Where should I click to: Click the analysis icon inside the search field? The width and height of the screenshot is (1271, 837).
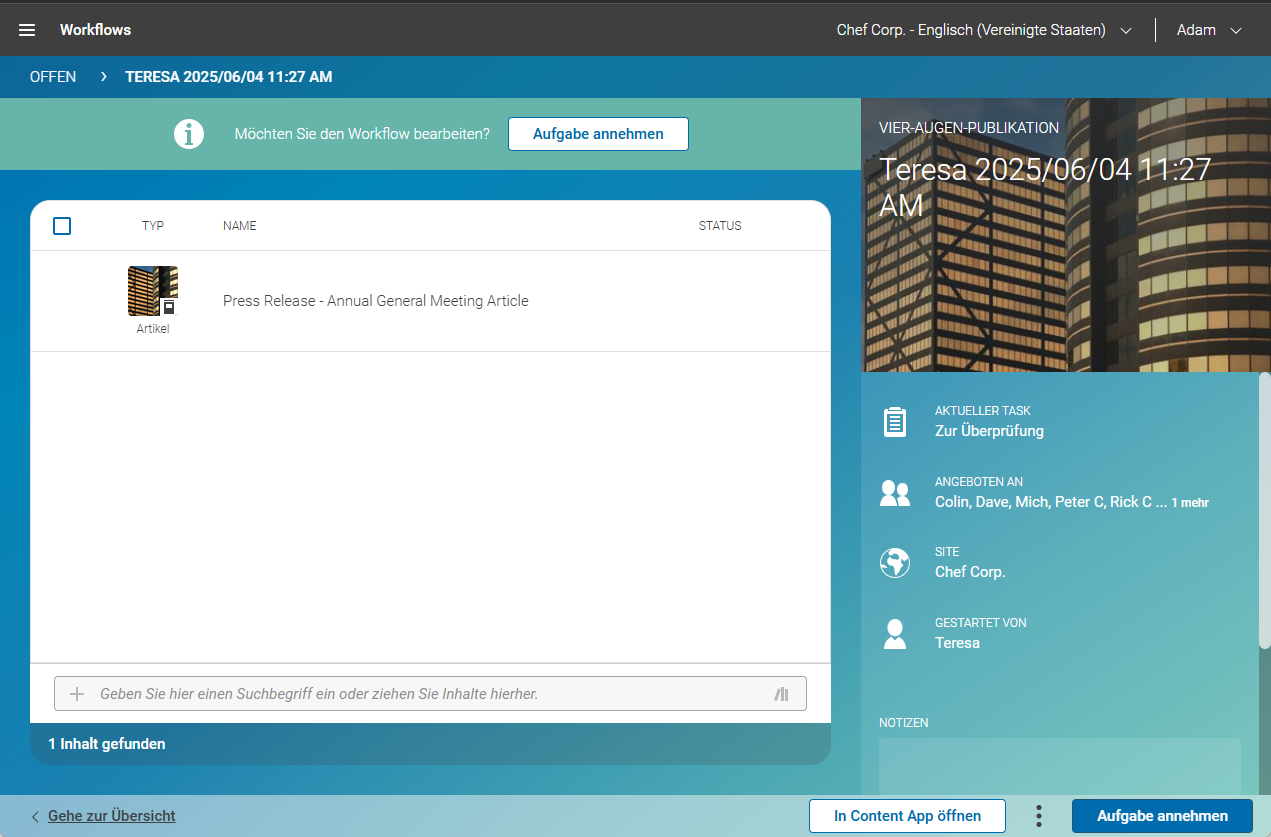(x=781, y=693)
